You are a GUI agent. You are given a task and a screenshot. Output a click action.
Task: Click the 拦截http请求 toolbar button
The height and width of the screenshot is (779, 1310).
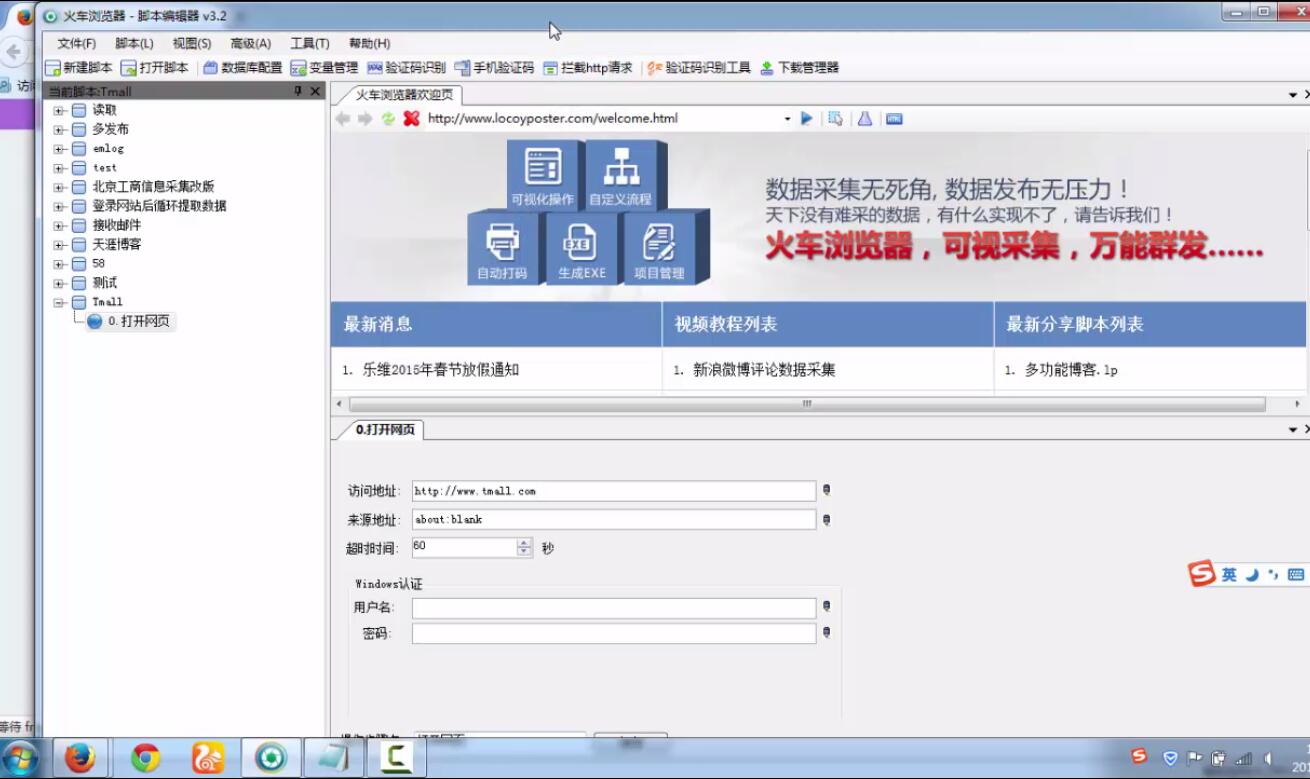(x=588, y=68)
